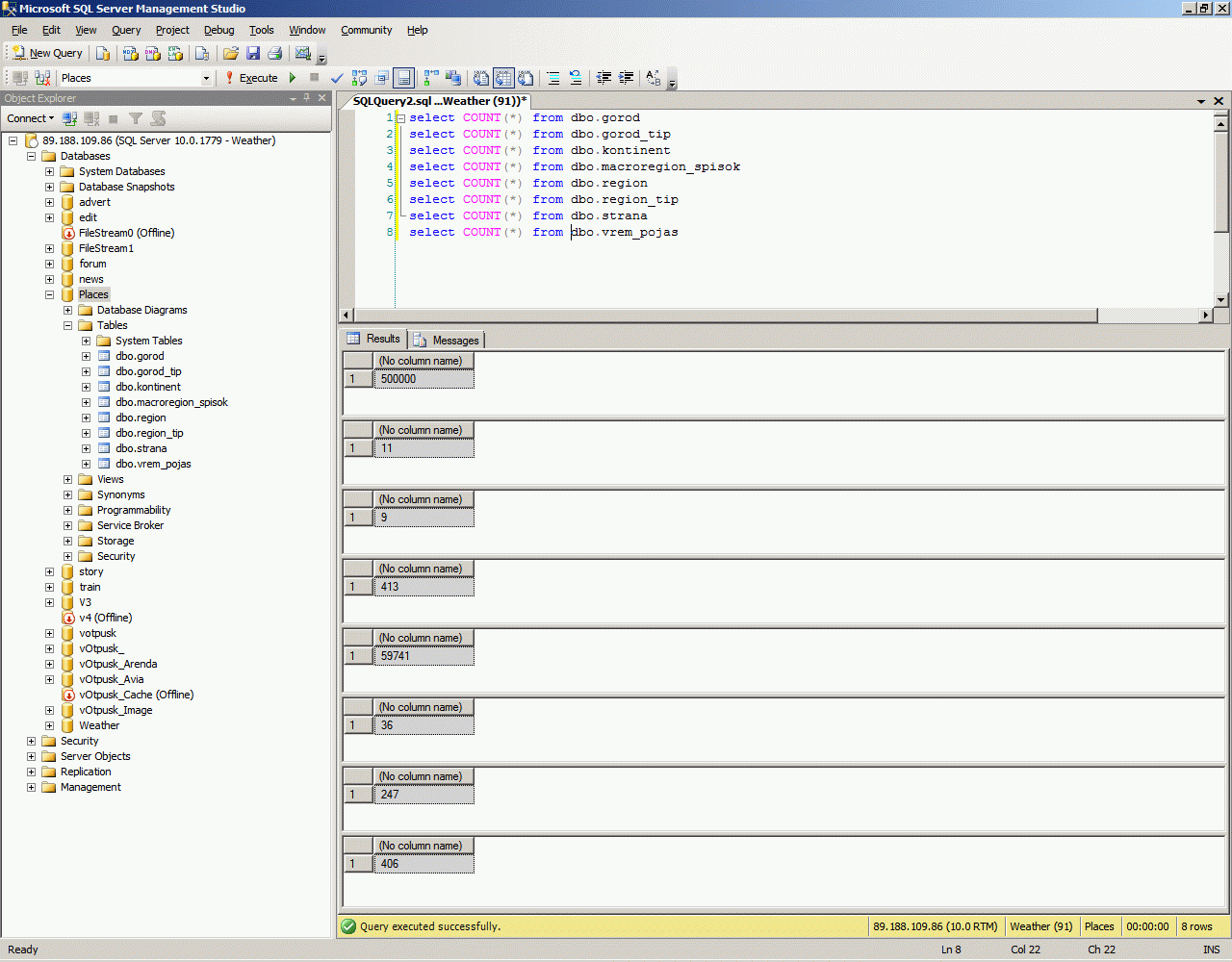1232x962 pixels.
Task: Open the Query menu
Action: [x=126, y=30]
